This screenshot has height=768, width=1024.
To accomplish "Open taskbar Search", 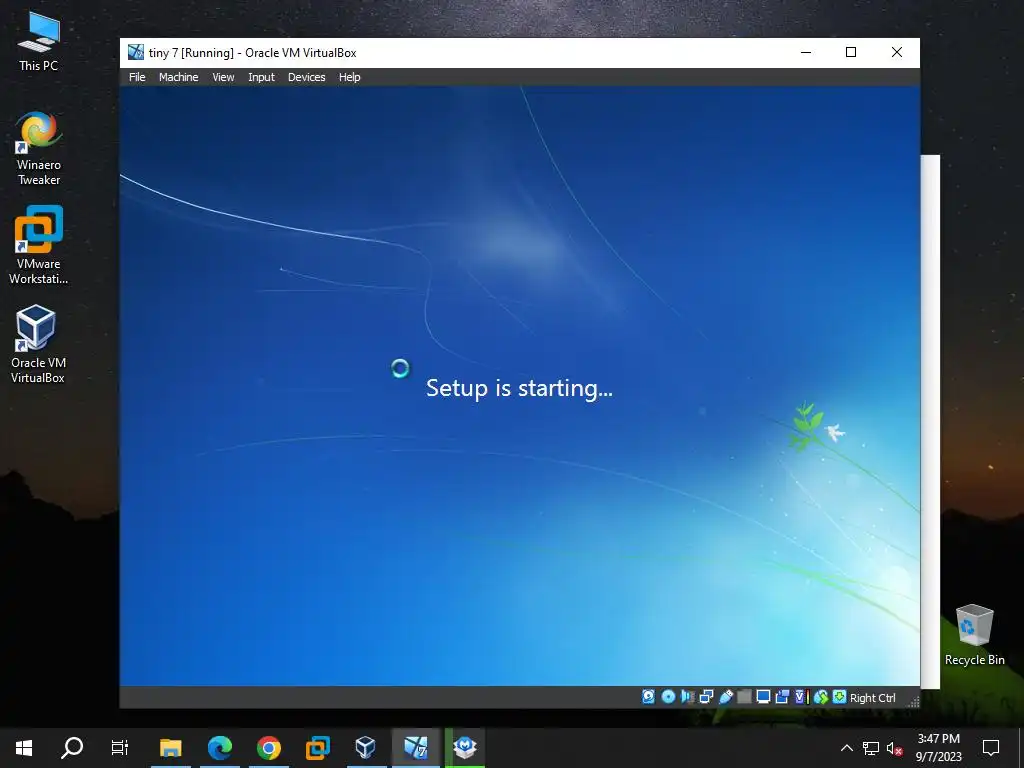I will pyautogui.click(x=72, y=748).
